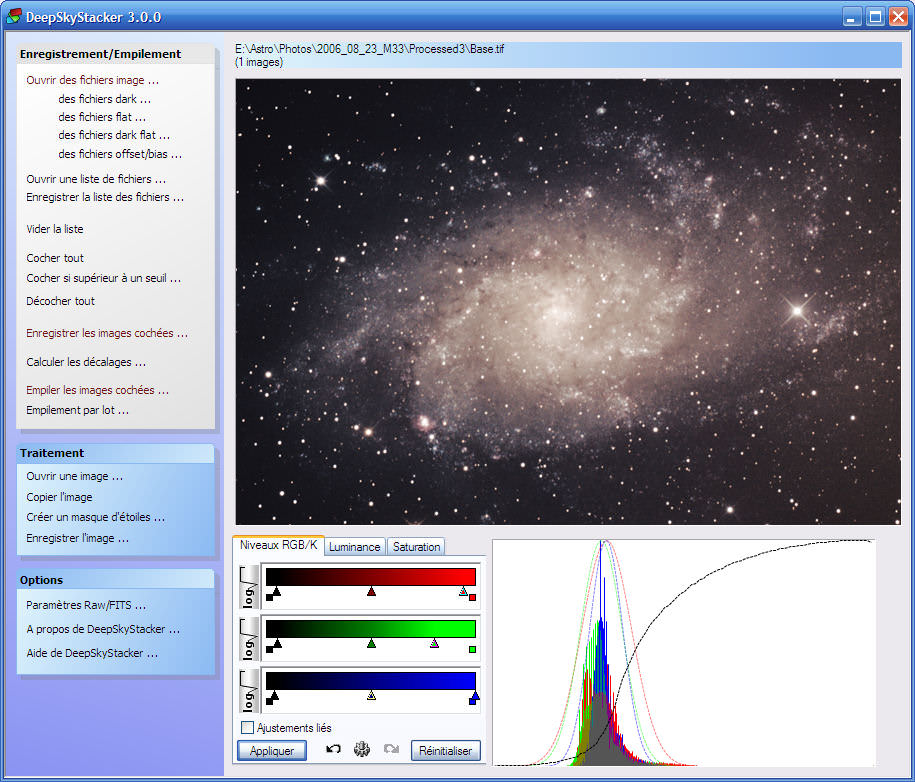This screenshot has width=915, height=782.
Task: Click the undo arrow icon
Action: coord(333,749)
